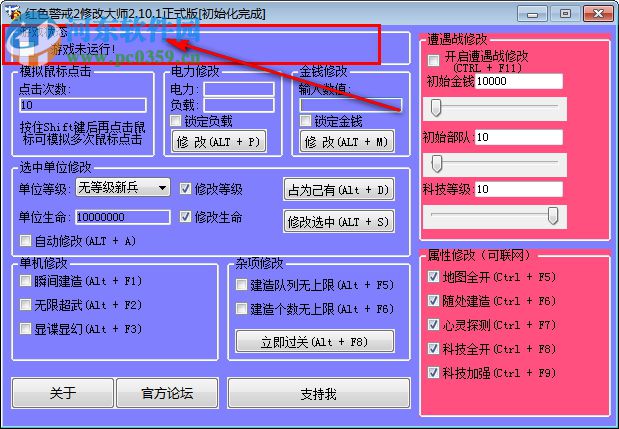Click the application icon in title bar
Image resolution: width=619 pixels, height=429 pixels.
pyautogui.click(x=15, y=13)
